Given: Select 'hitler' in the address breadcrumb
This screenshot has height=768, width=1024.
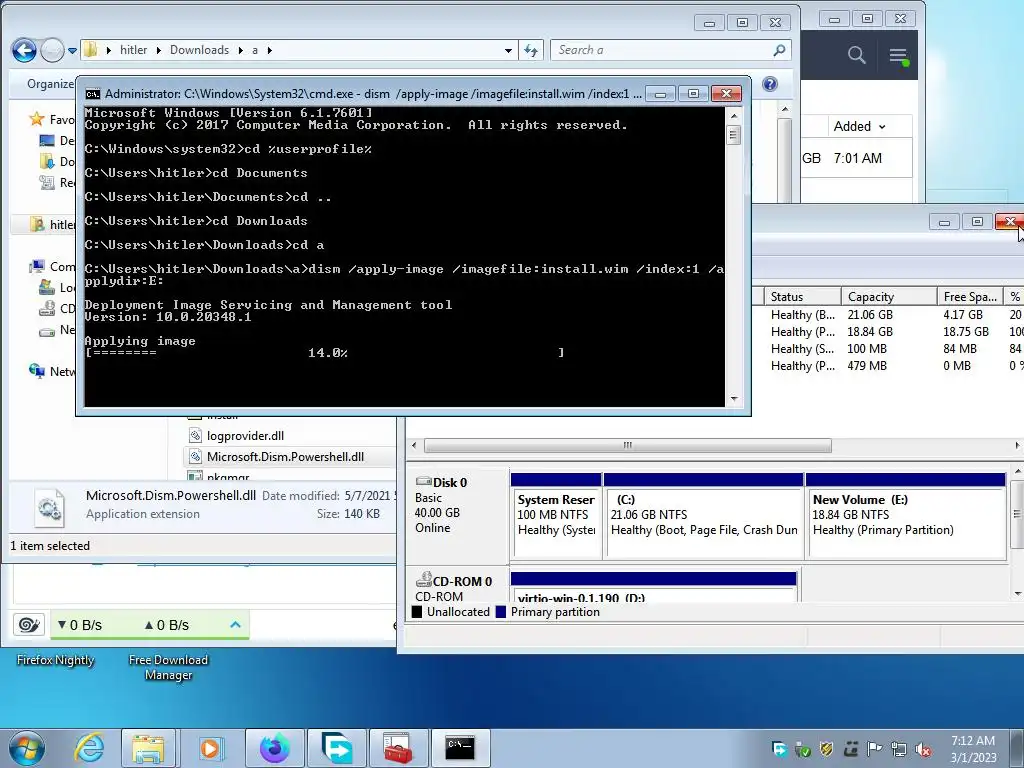Looking at the screenshot, I should 133,50.
